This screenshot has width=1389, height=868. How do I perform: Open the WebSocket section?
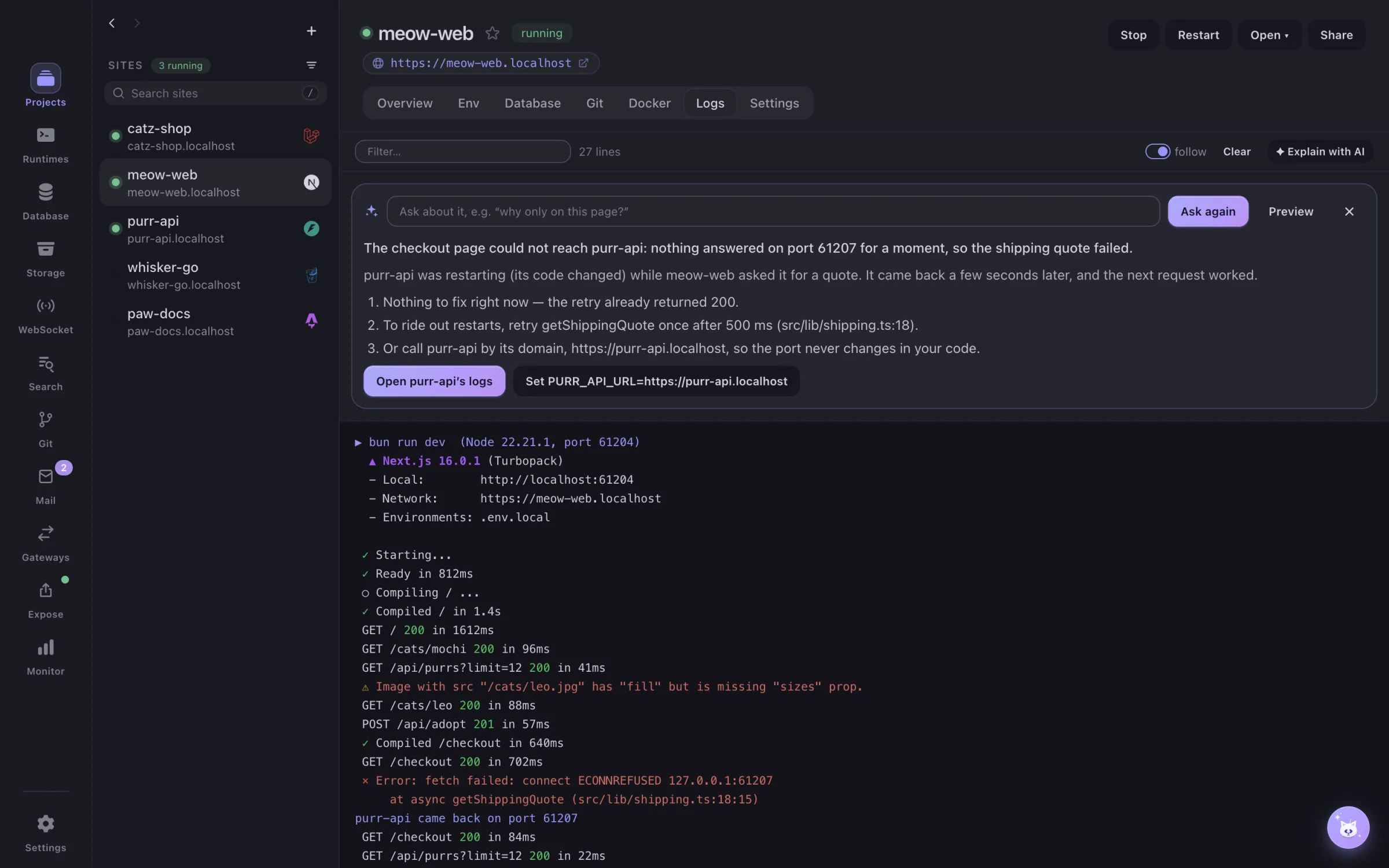point(45,315)
